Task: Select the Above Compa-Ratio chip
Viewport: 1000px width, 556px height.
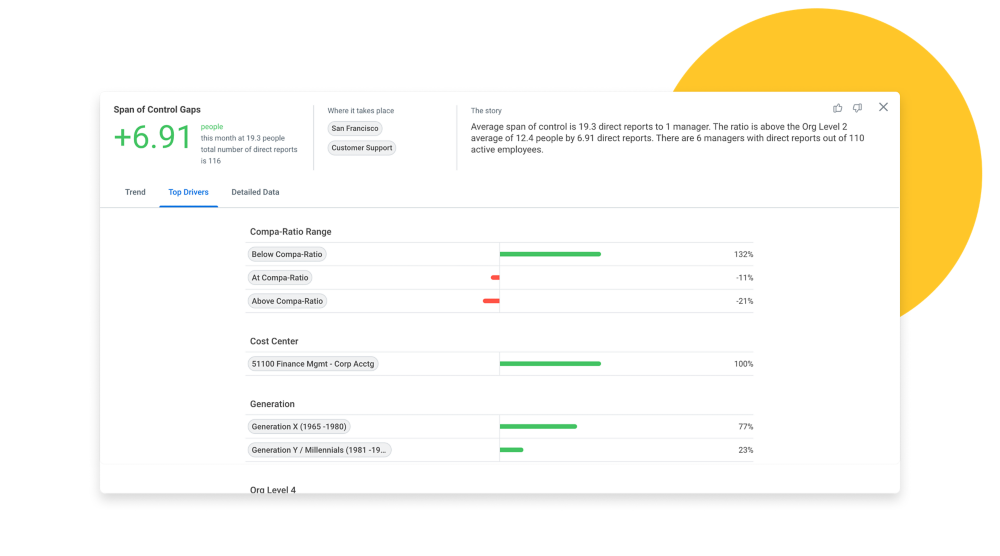Action: [287, 301]
